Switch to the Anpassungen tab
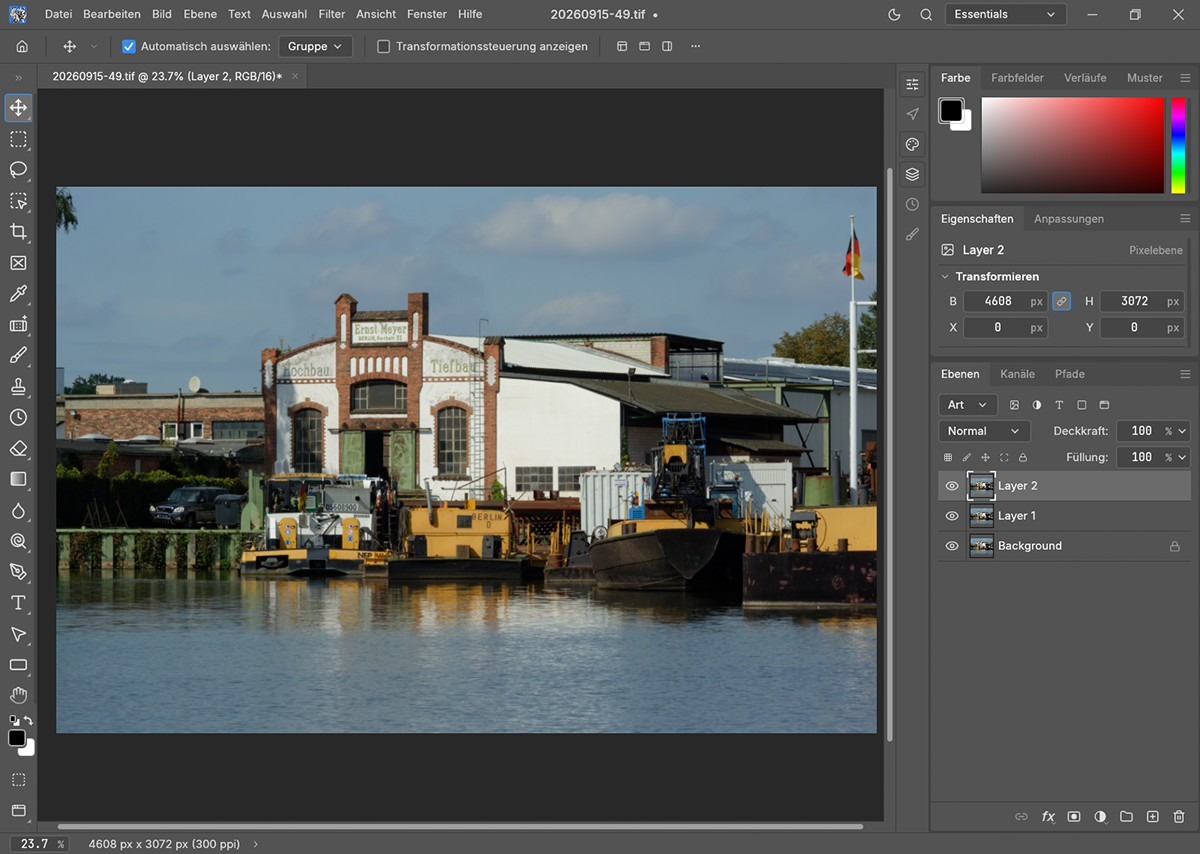 1069,218
